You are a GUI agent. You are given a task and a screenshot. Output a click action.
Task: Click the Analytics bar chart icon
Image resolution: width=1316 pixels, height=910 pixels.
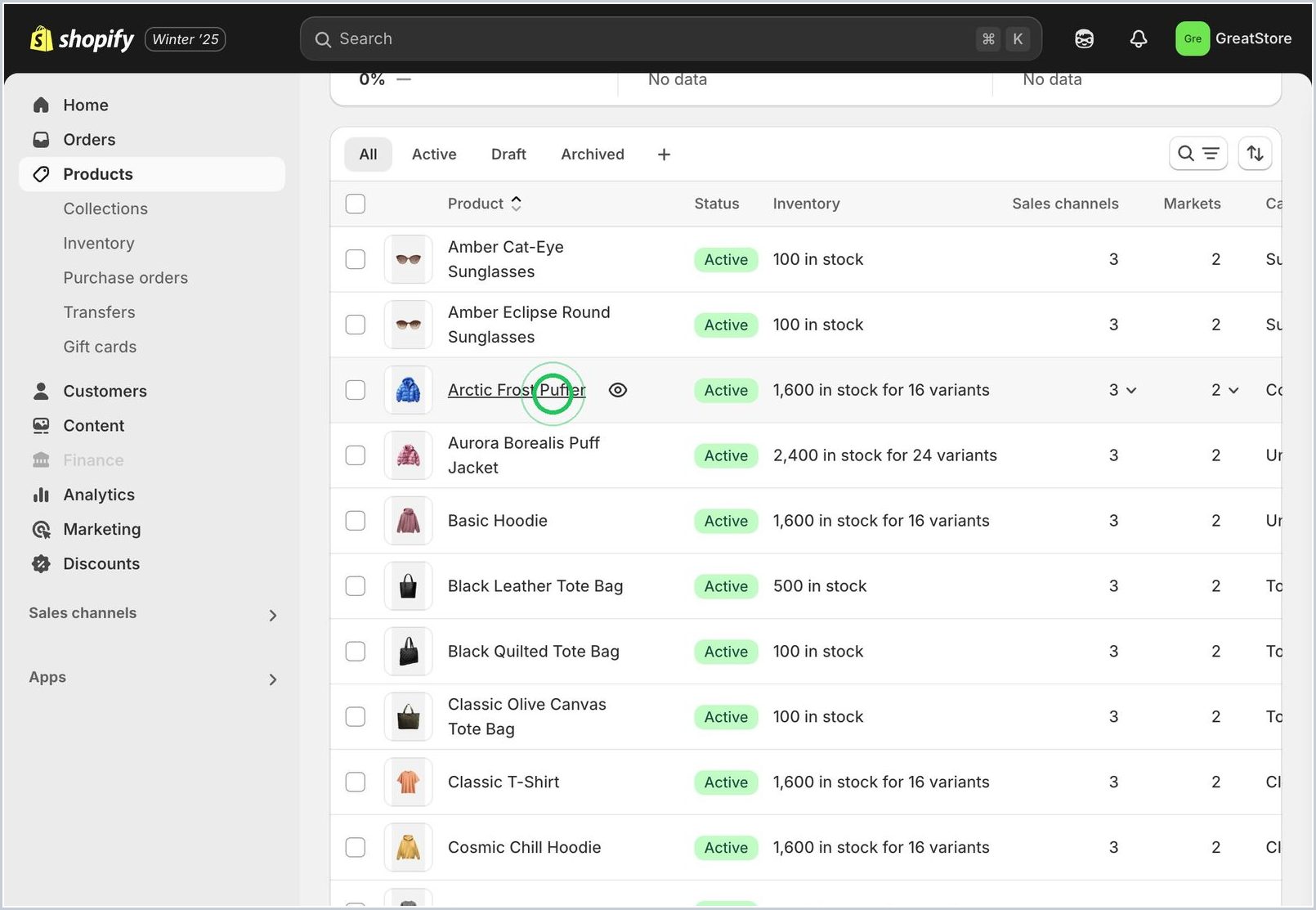pyautogui.click(x=41, y=495)
